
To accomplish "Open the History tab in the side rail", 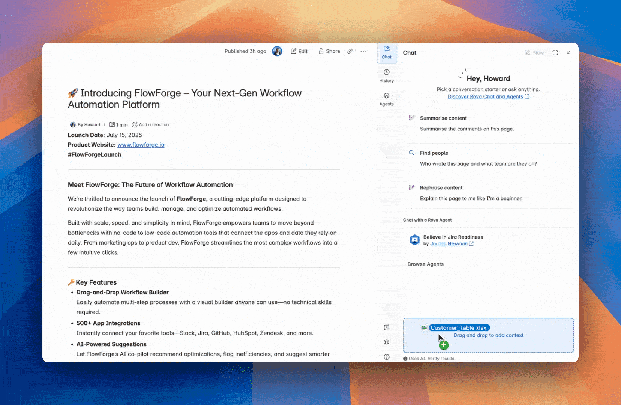I will (387, 76).
